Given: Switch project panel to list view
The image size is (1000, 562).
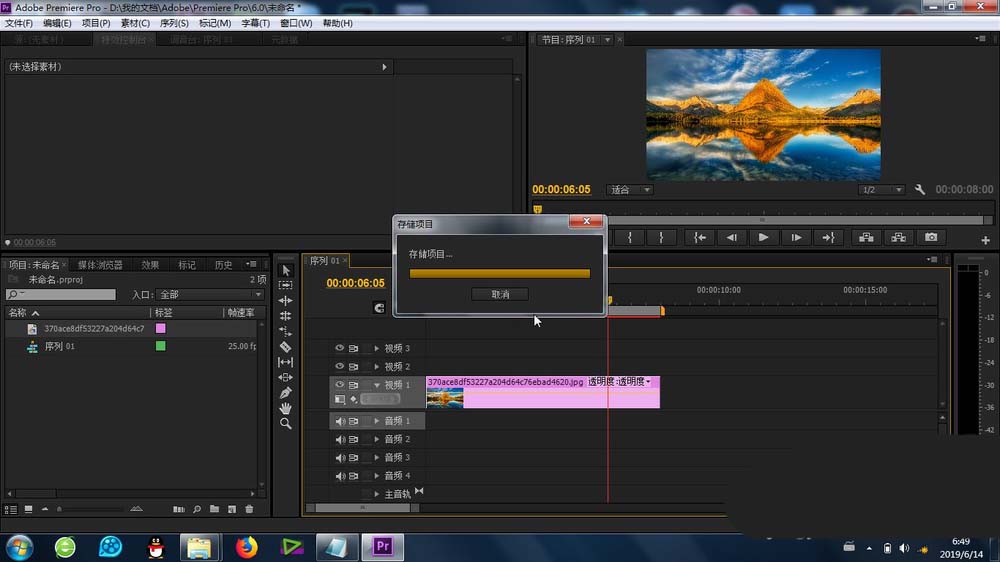Looking at the screenshot, I should point(11,509).
